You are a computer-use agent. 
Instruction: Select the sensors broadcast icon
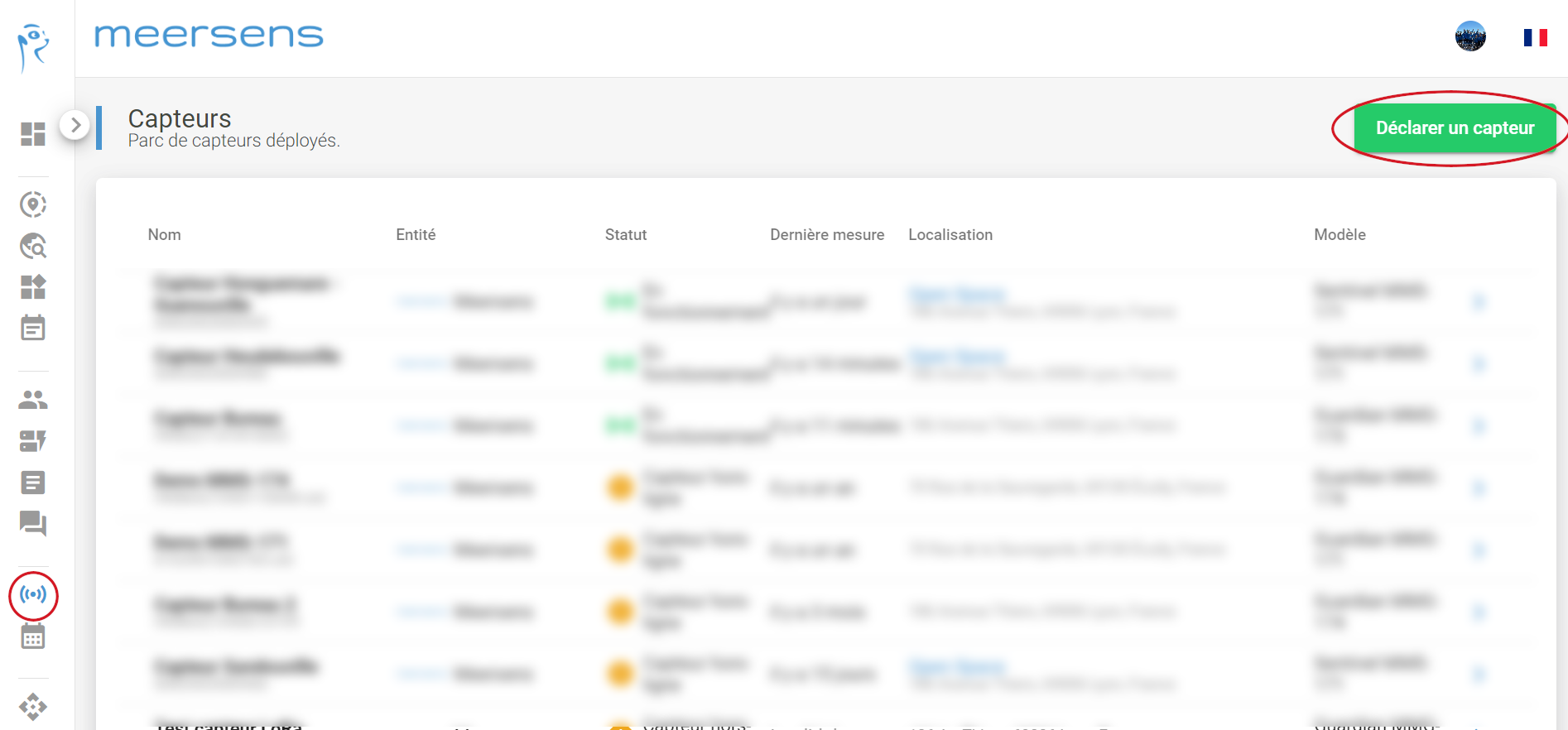click(33, 595)
